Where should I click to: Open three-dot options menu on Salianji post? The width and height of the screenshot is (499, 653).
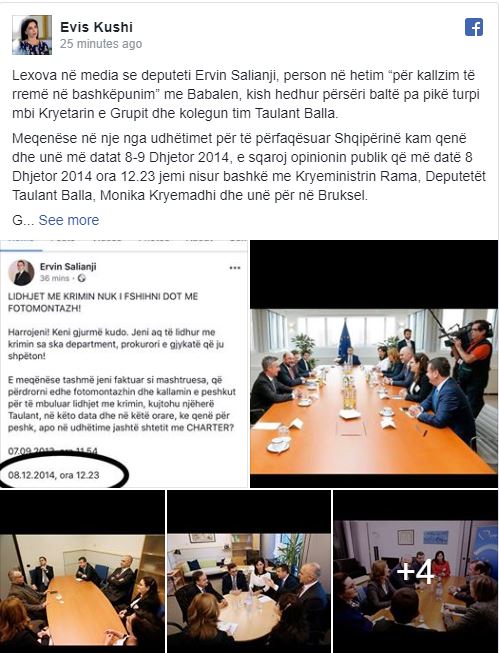tap(235, 267)
